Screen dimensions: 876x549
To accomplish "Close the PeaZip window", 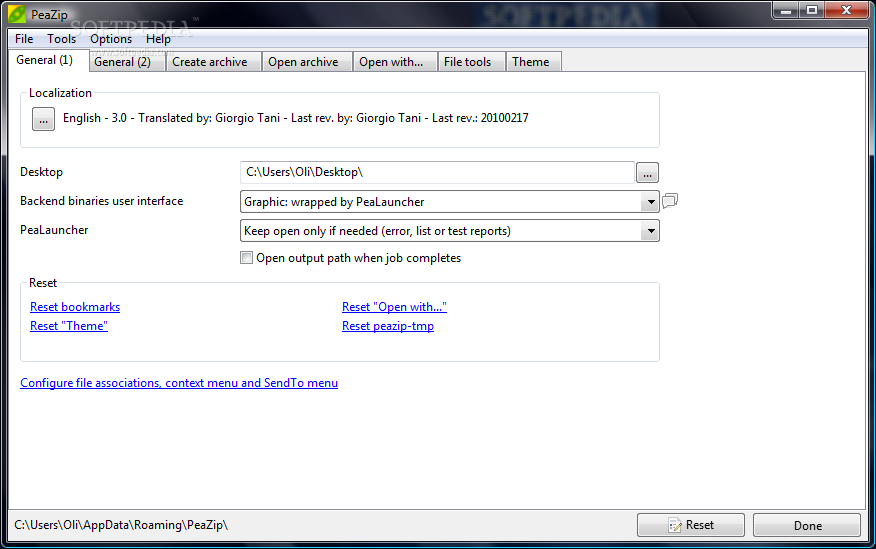I will [x=846, y=11].
